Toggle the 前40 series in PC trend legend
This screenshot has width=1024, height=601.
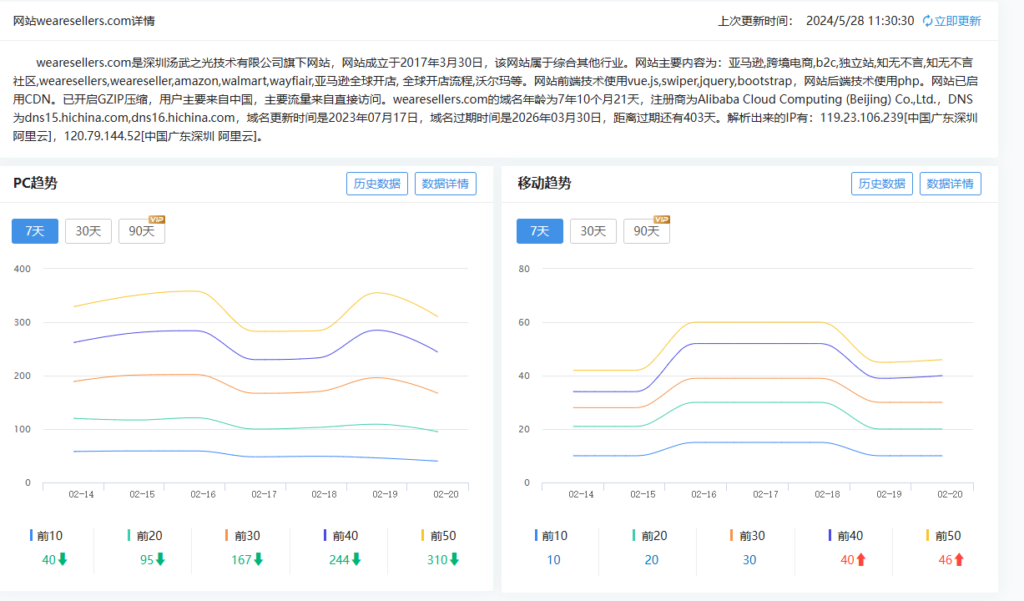pos(341,536)
